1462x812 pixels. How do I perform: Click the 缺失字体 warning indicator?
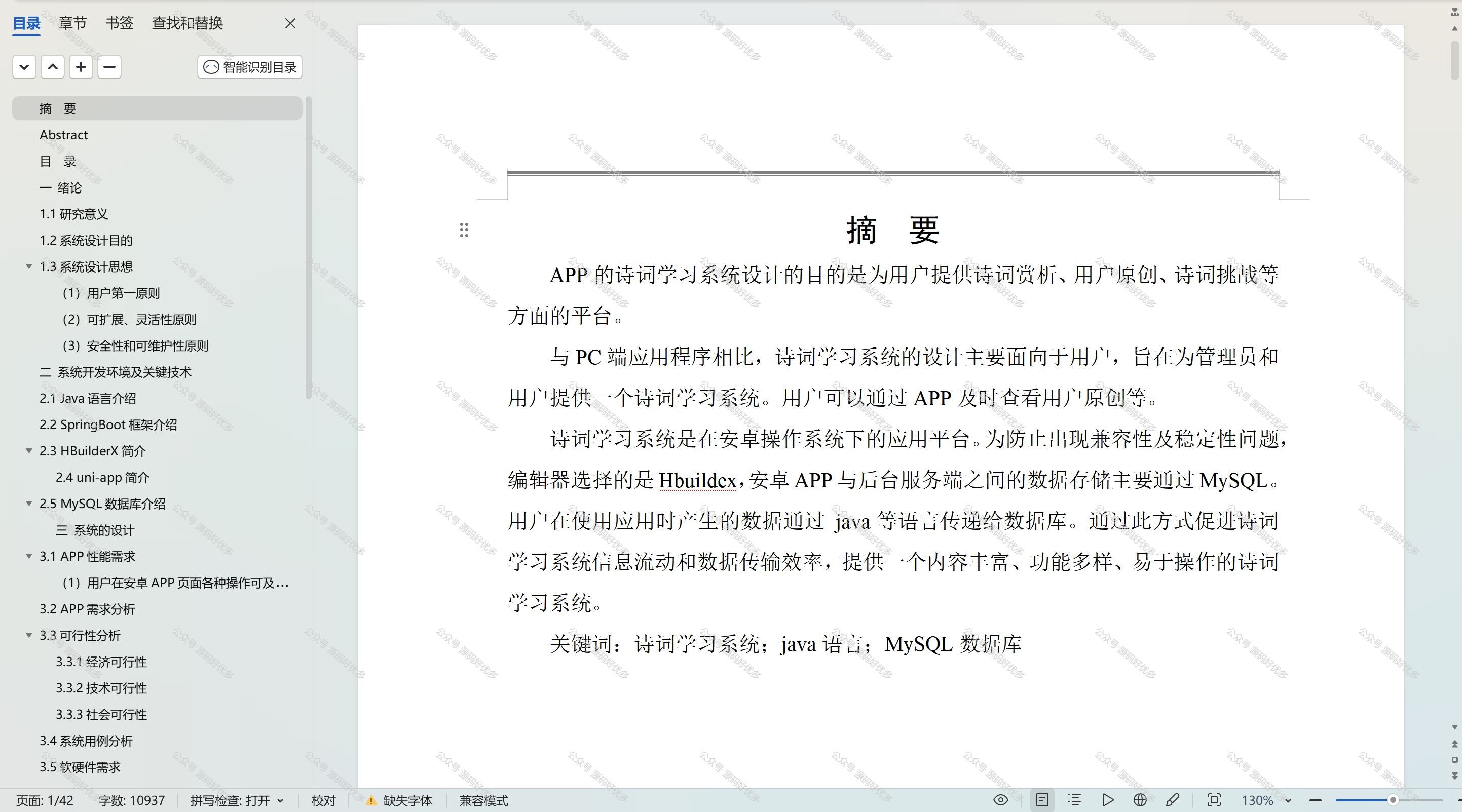coord(399,801)
